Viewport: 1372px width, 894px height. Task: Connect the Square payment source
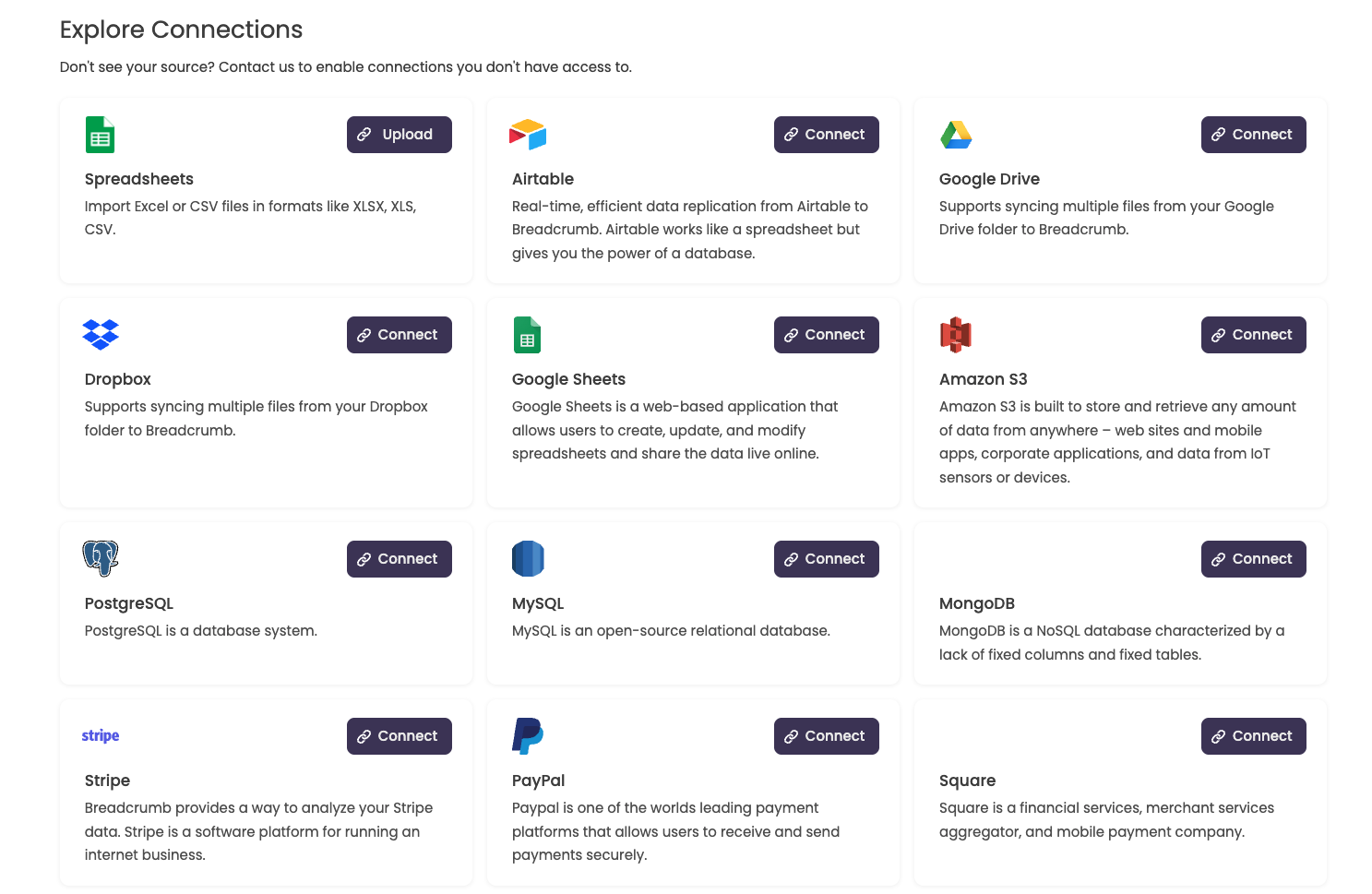1253,735
